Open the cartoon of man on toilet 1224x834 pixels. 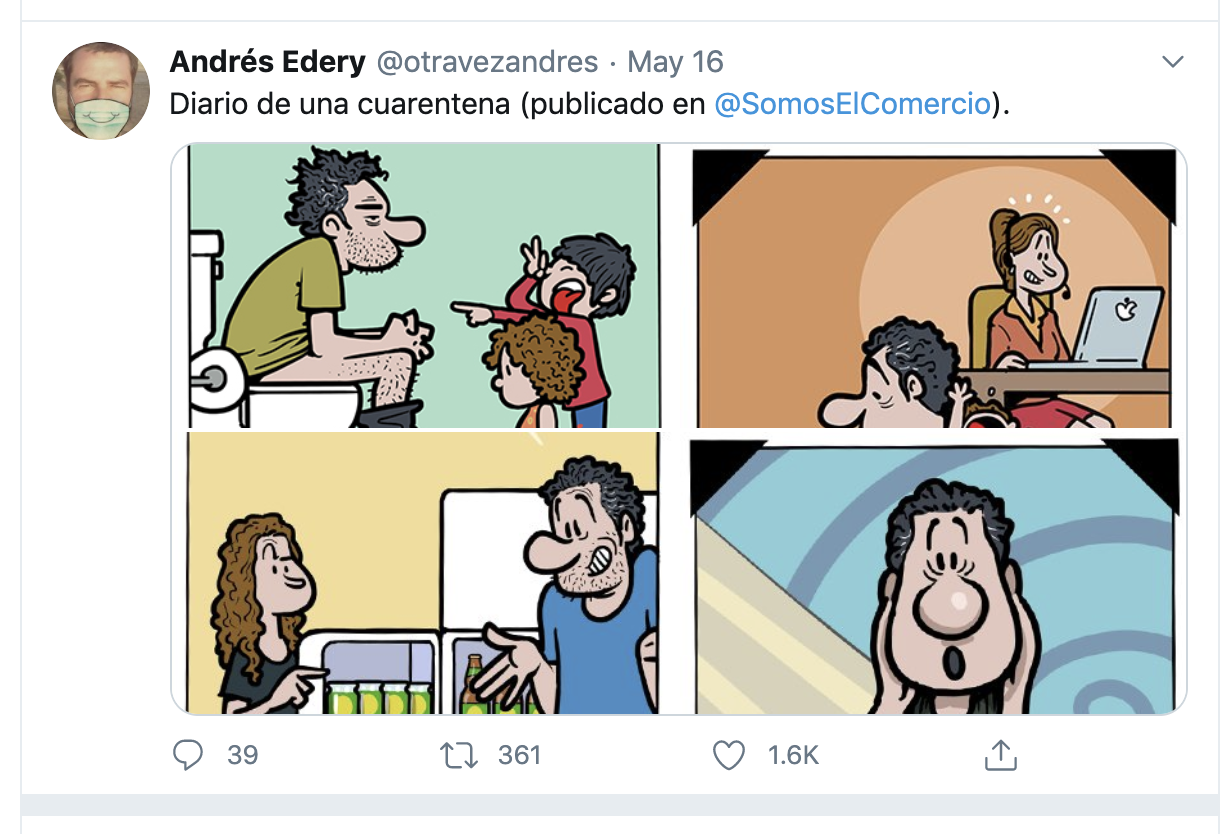coord(424,286)
